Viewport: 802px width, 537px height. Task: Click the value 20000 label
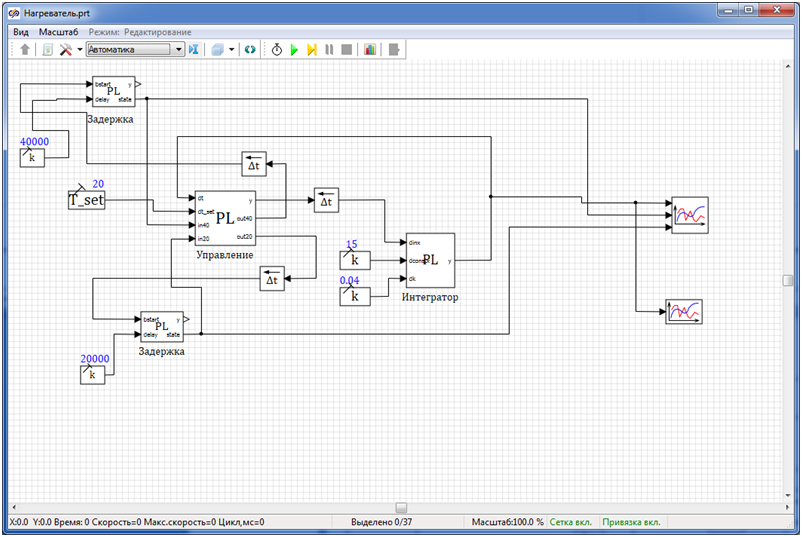tap(95, 359)
